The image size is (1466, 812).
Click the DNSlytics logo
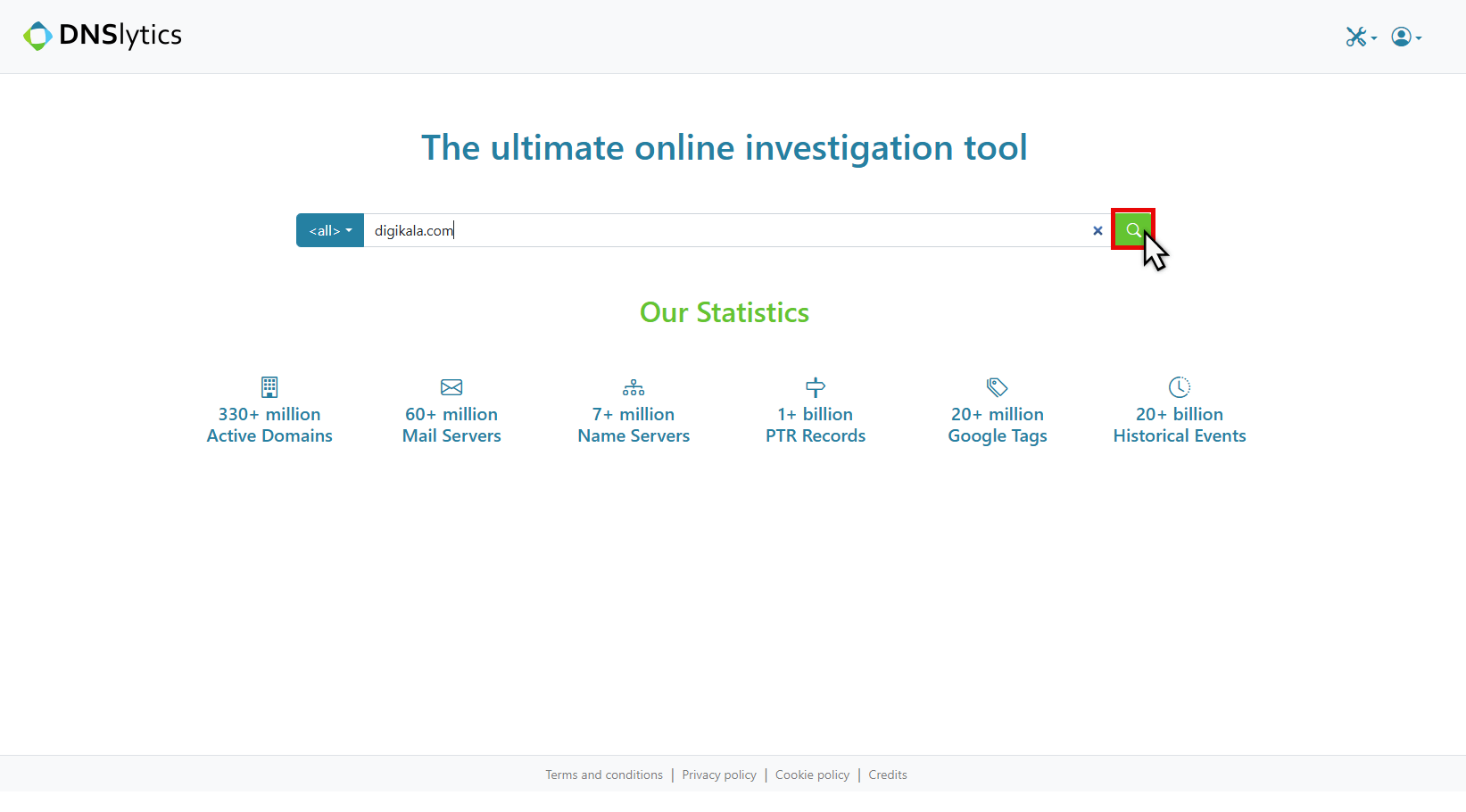103,36
